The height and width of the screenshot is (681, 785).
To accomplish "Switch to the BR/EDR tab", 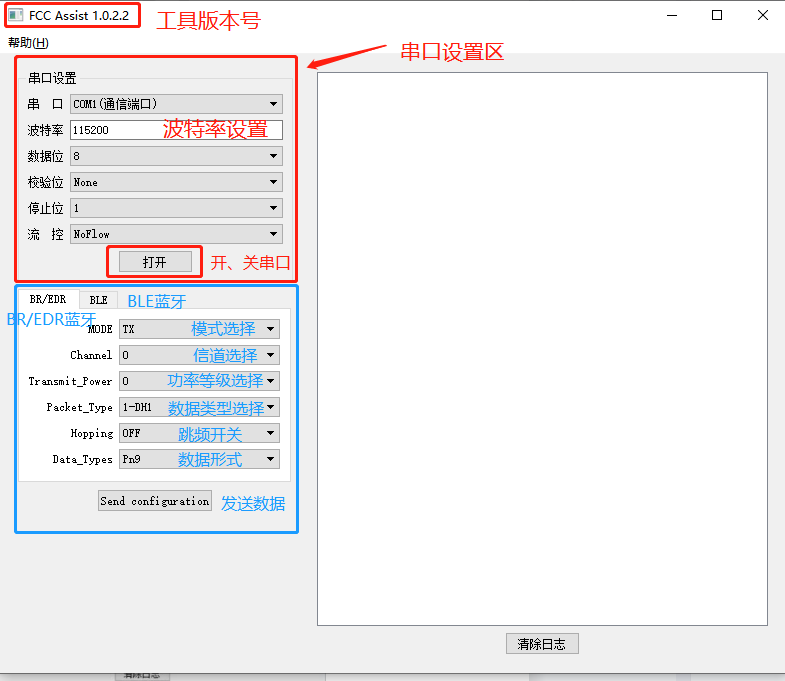I will click(48, 299).
